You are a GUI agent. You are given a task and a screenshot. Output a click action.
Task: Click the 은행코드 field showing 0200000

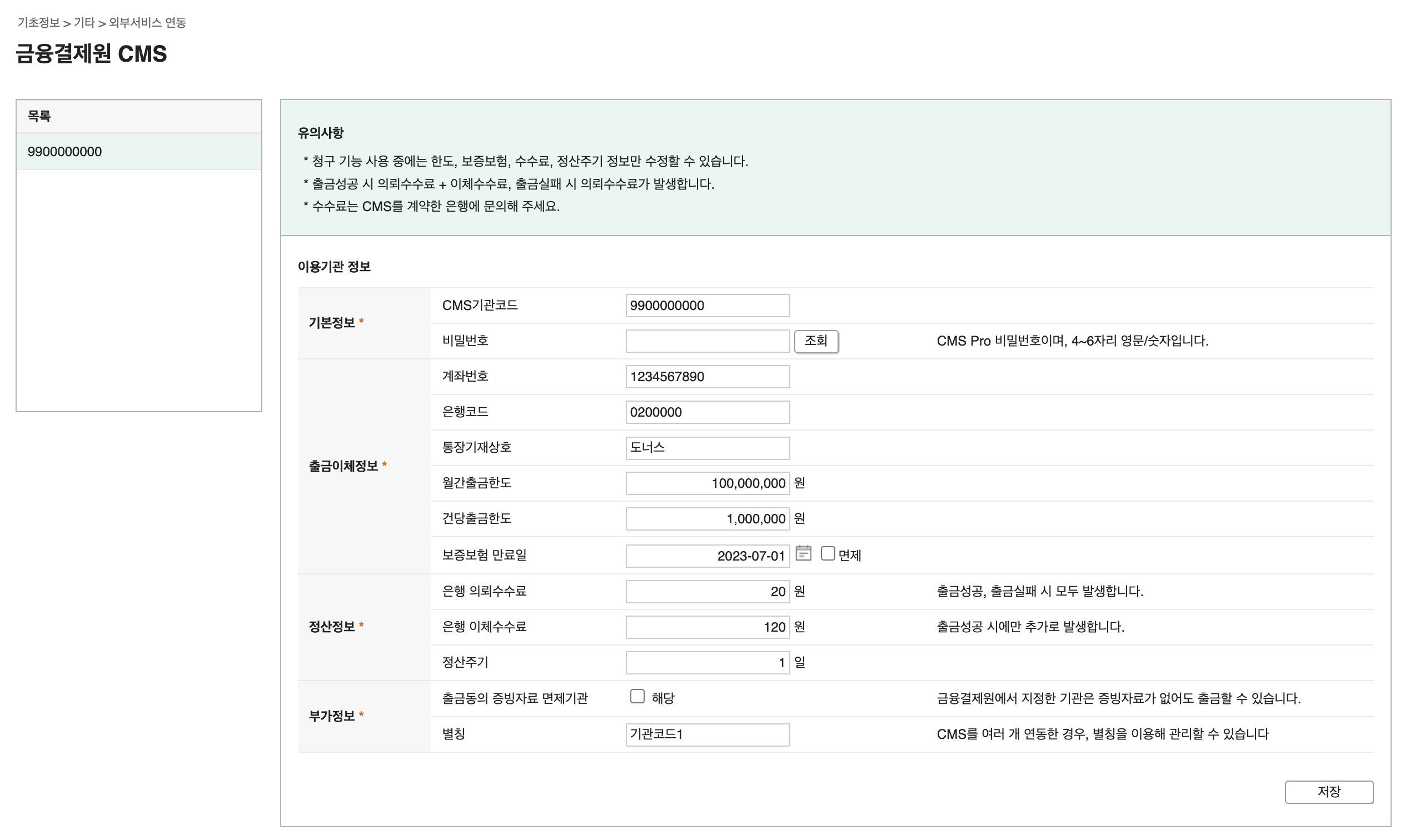(707, 412)
